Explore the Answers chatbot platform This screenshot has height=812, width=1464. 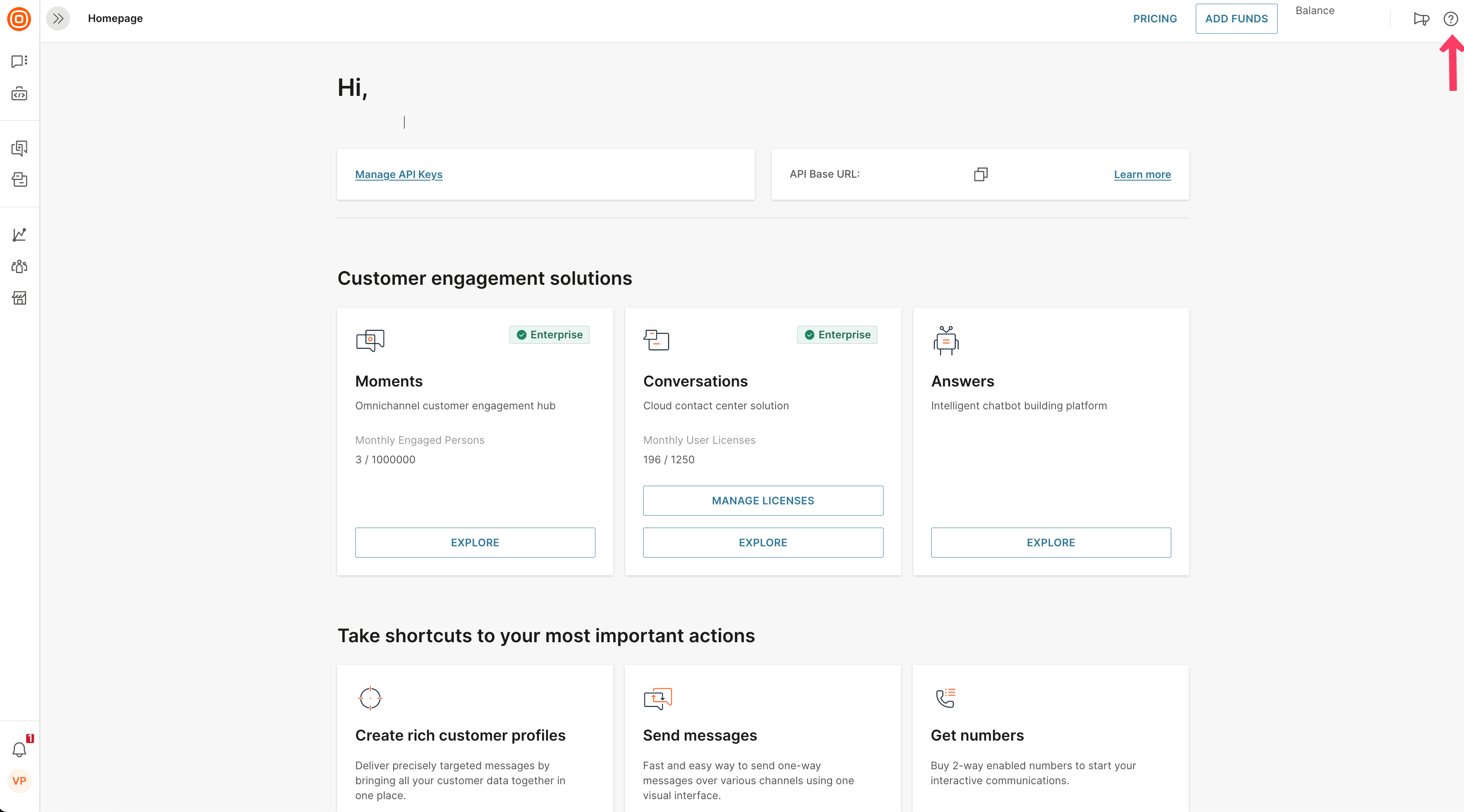pyautogui.click(x=1050, y=543)
